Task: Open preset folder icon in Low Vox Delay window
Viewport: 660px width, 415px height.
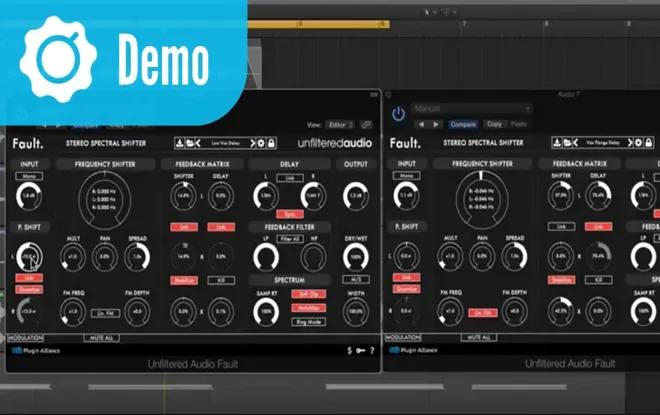Action: [190, 143]
